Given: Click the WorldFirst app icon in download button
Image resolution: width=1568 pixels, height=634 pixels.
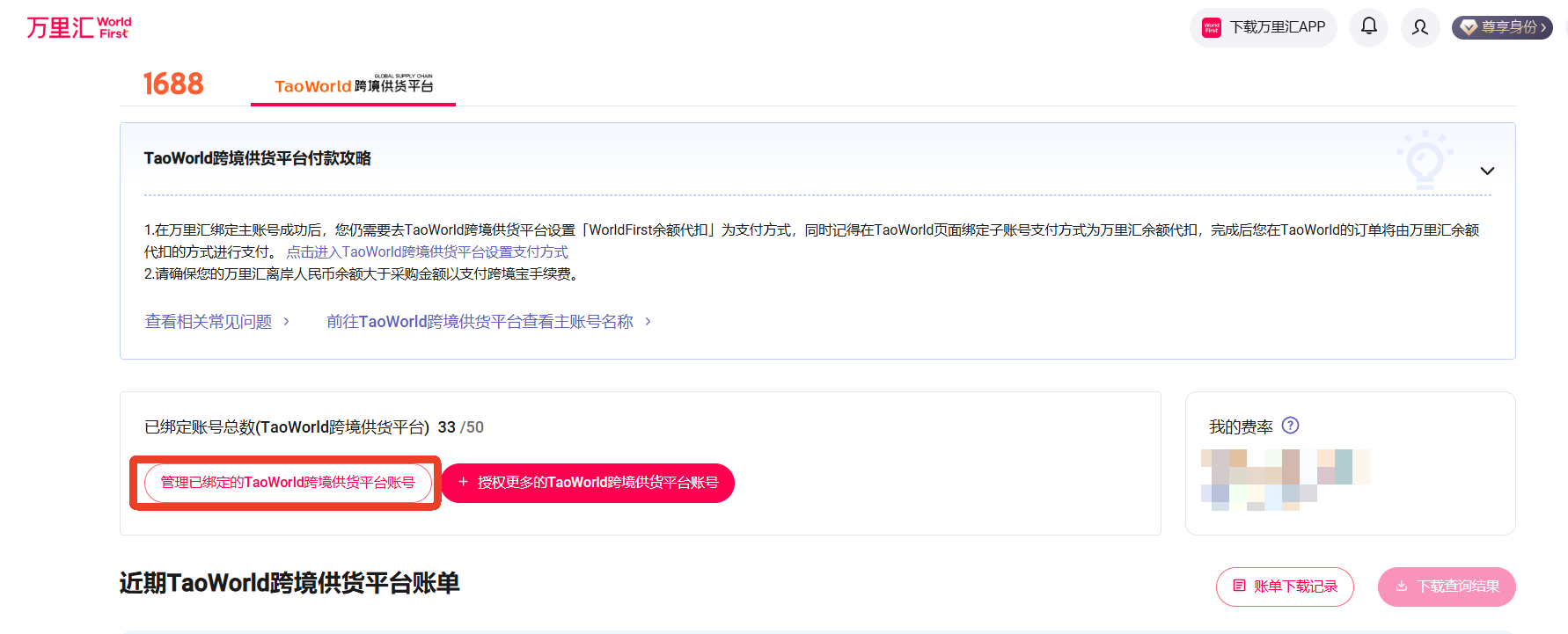Looking at the screenshot, I should point(1212,27).
